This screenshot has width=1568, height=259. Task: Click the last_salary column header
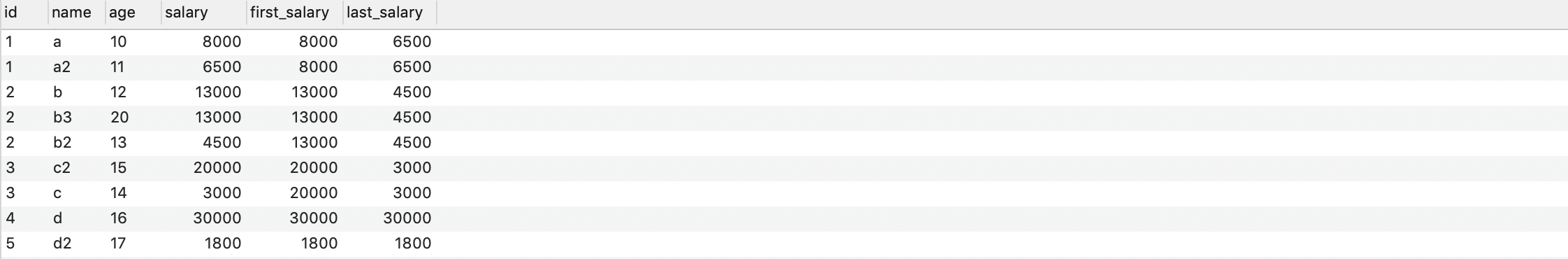[x=389, y=13]
